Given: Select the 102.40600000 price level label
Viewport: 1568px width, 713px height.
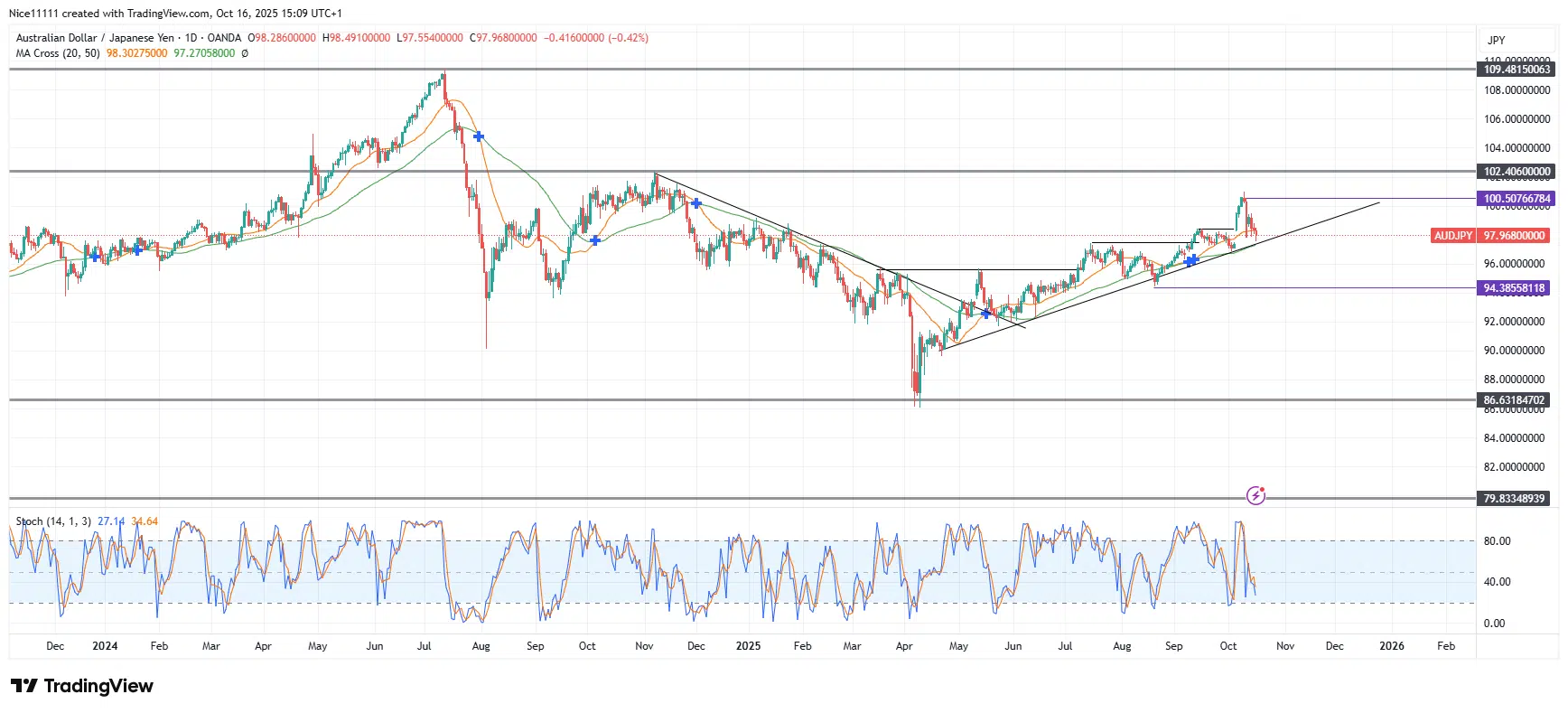Looking at the screenshot, I should (1517, 172).
